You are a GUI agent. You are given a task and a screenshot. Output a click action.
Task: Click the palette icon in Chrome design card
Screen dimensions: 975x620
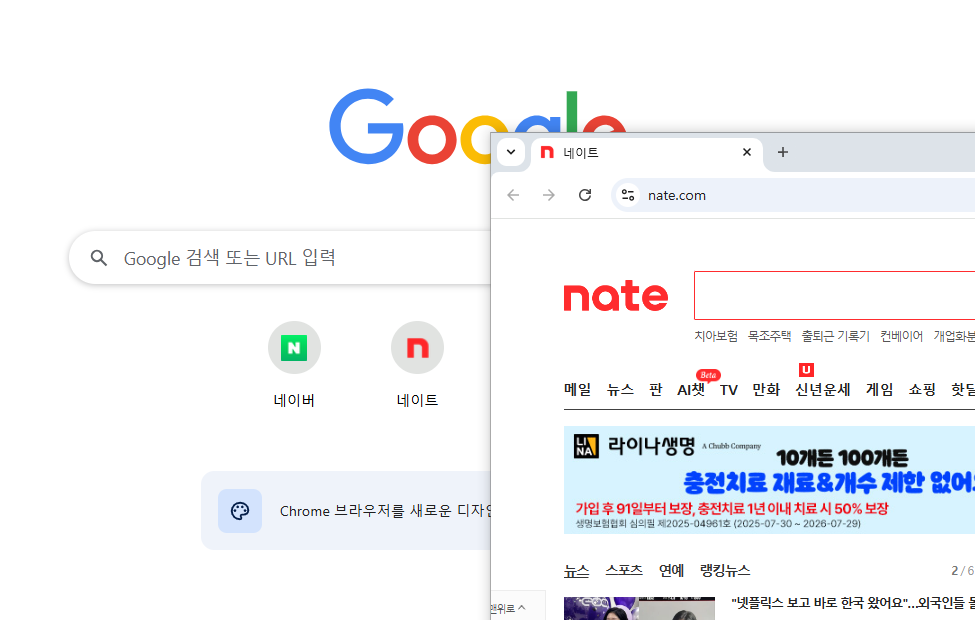click(240, 511)
